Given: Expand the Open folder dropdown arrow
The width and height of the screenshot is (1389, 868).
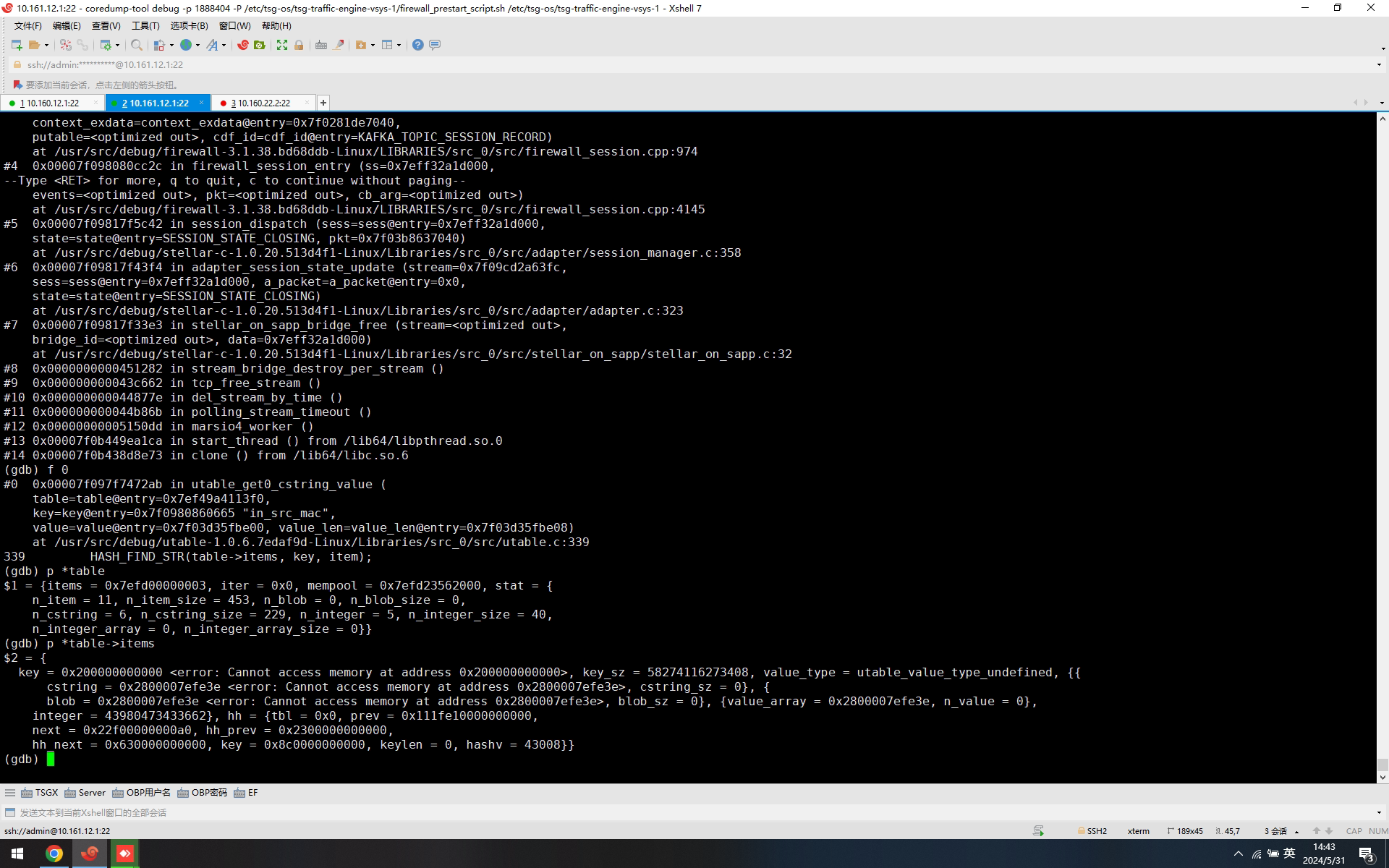Looking at the screenshot, I should 47,45.
